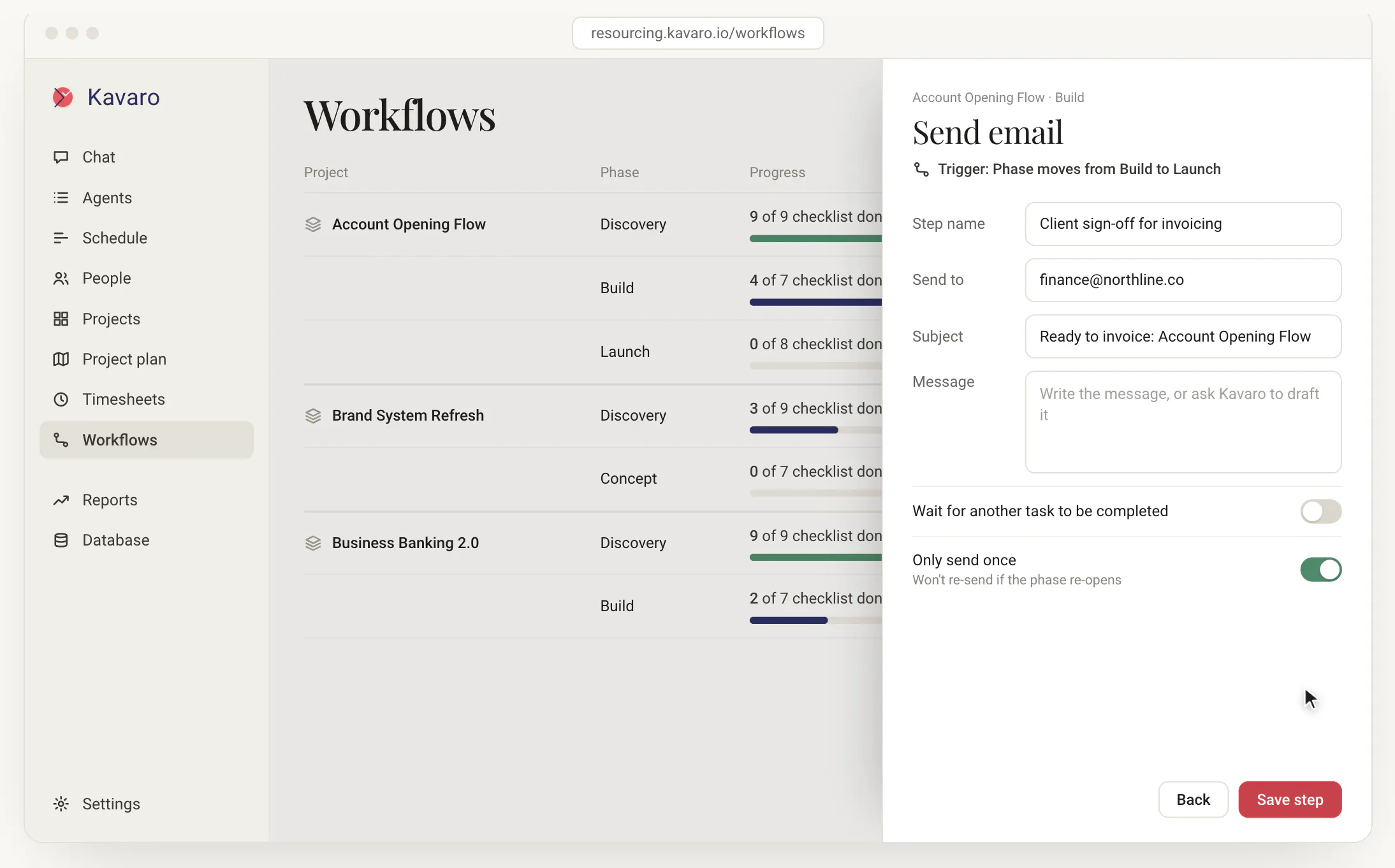The height and width of the screenshot is (868, 1395).
Task: Open the Projects page label
Action: click(x=112, y=319)
